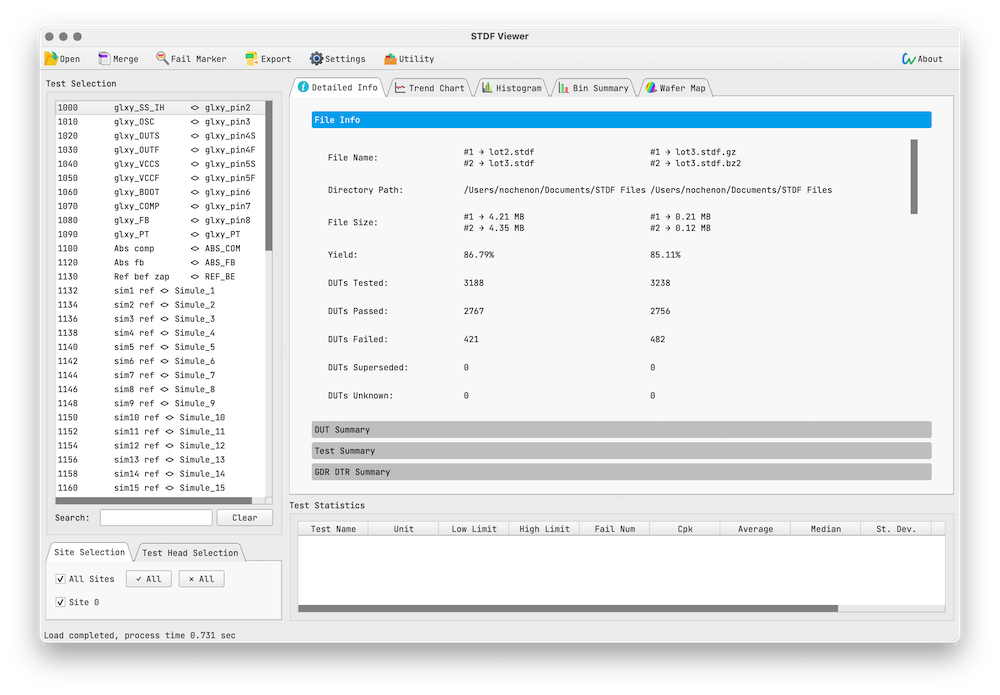Click the check All sites button
The image size is (1000, 695).
149,579
